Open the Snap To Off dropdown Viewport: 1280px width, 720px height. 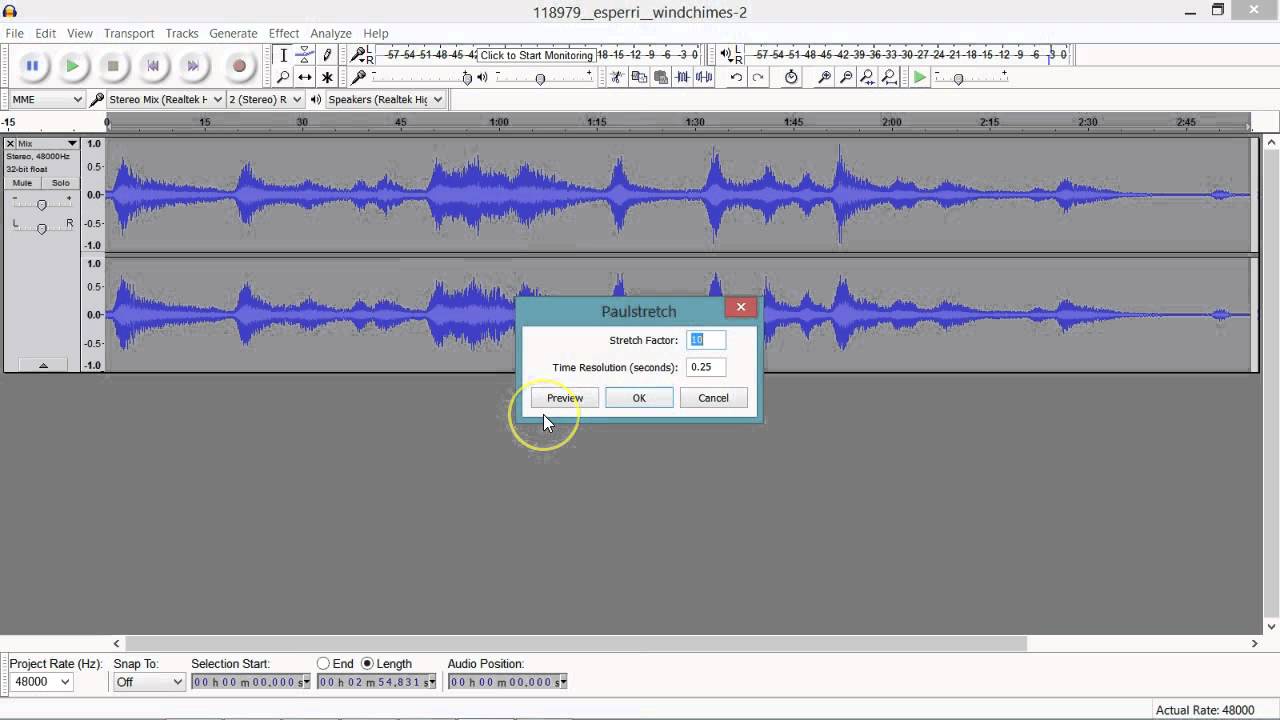[x=149, y=682]
